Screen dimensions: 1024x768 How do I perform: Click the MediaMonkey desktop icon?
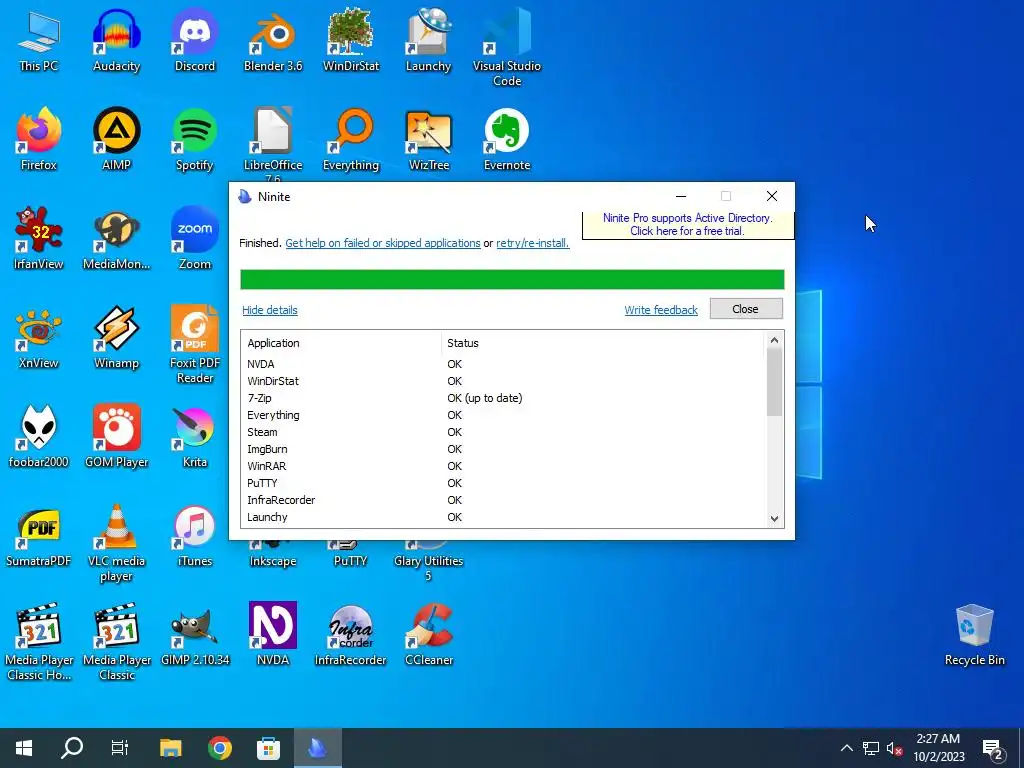[x=116, y=238]
